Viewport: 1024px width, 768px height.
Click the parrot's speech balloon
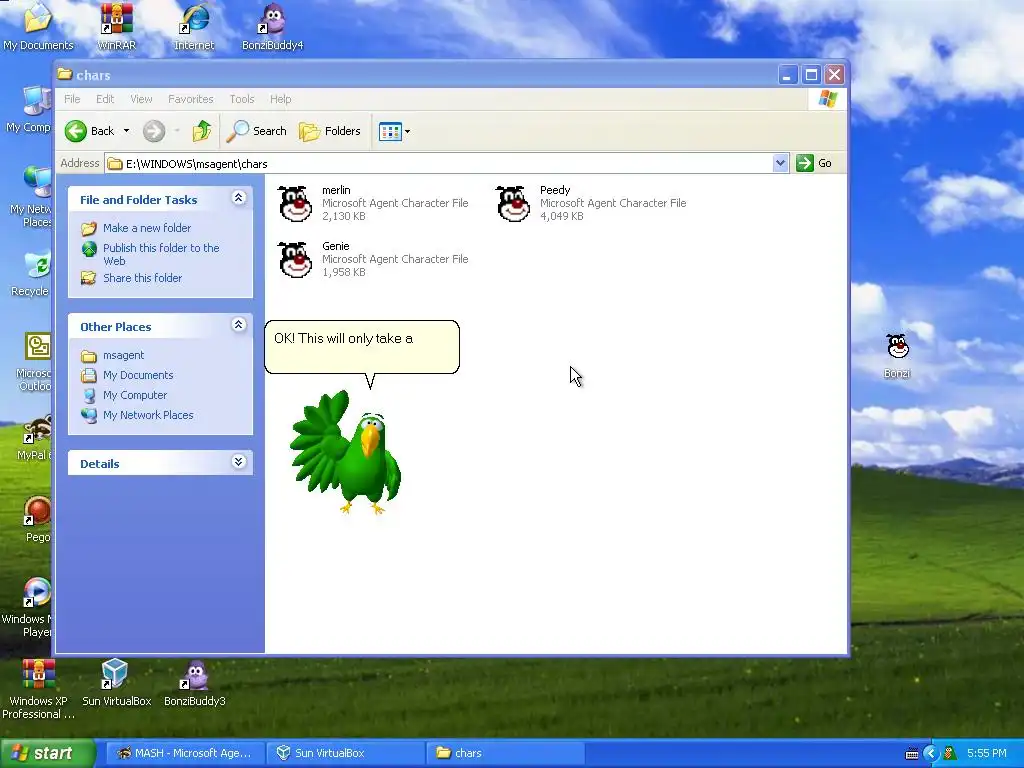(362, 347)
